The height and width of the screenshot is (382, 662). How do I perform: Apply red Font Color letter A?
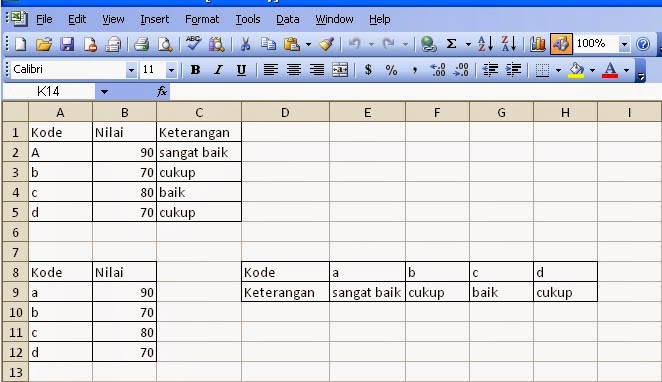[610, 70]
